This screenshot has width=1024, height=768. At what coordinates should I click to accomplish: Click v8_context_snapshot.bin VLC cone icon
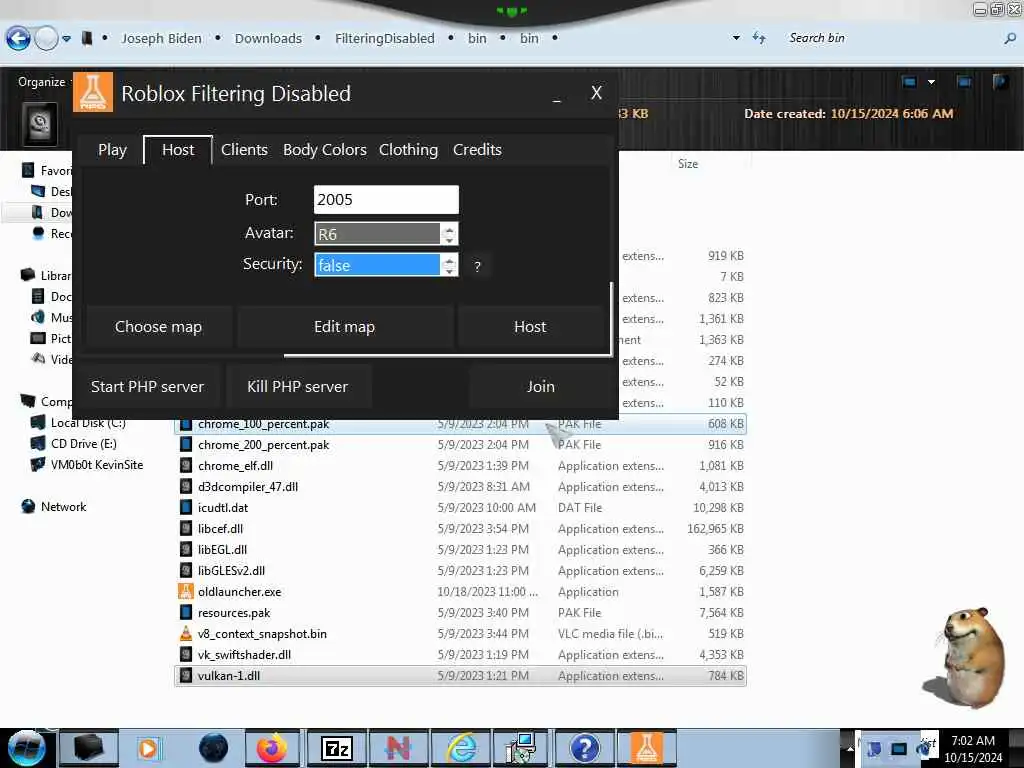(186, 633)
